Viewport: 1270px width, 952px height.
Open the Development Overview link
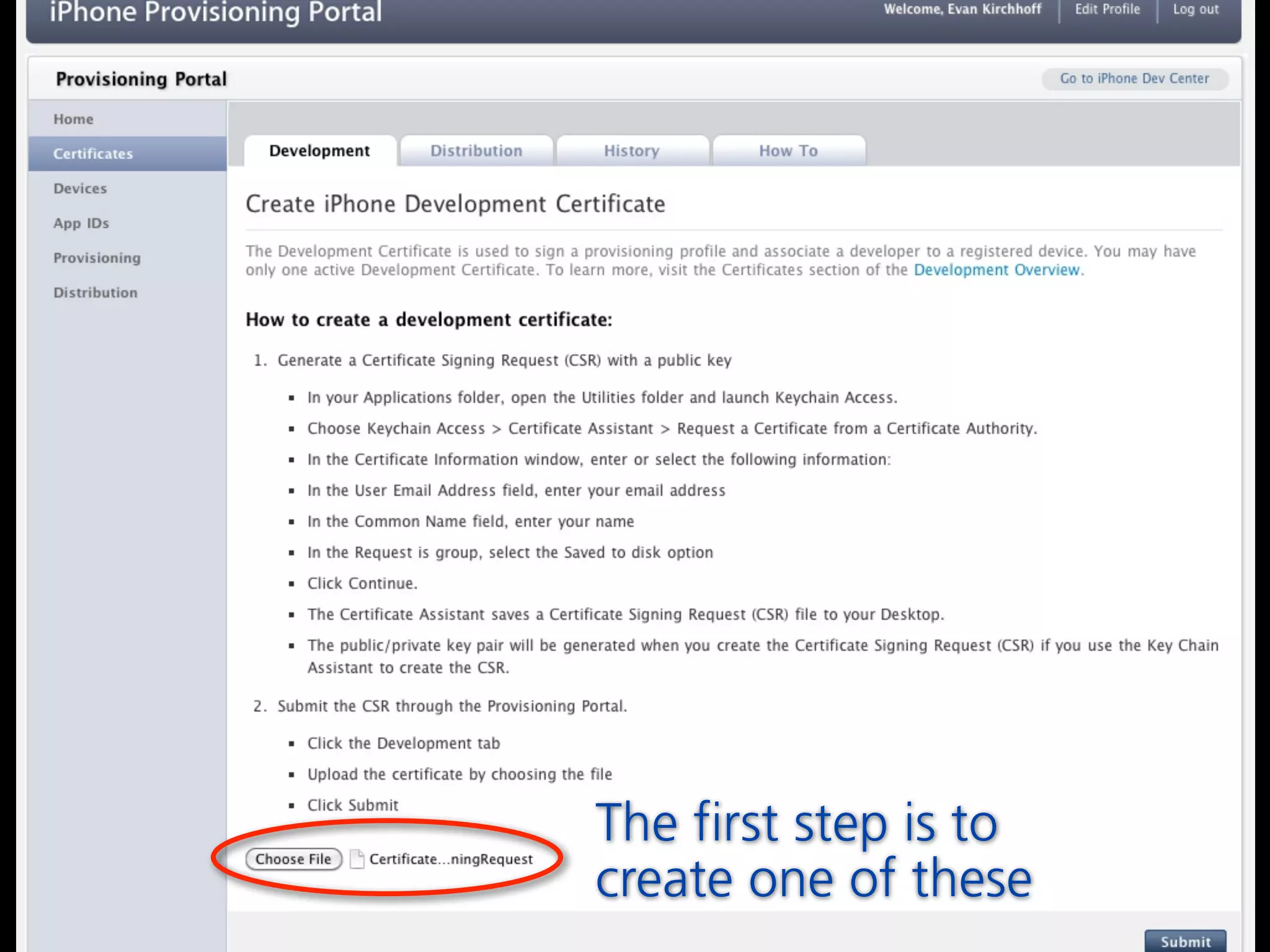[x=997, y=270]
